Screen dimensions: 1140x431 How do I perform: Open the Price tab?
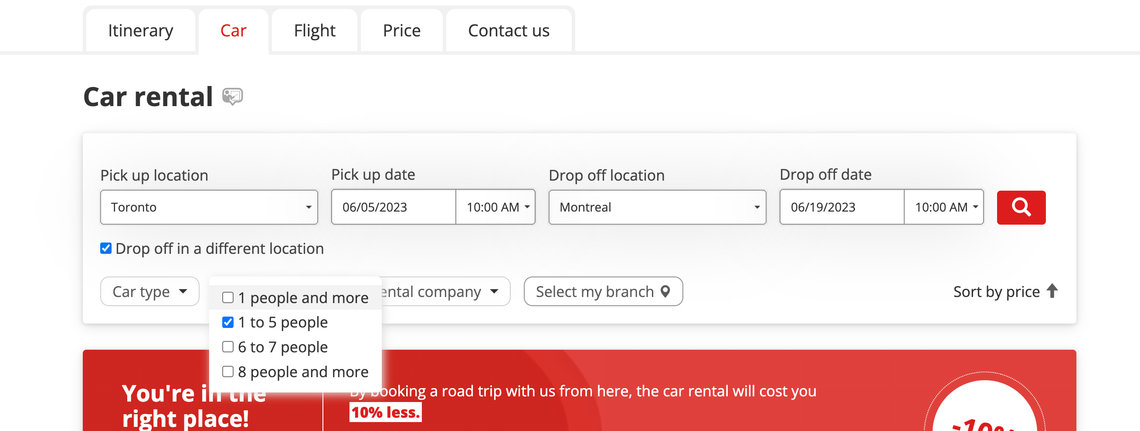[402, 31]
